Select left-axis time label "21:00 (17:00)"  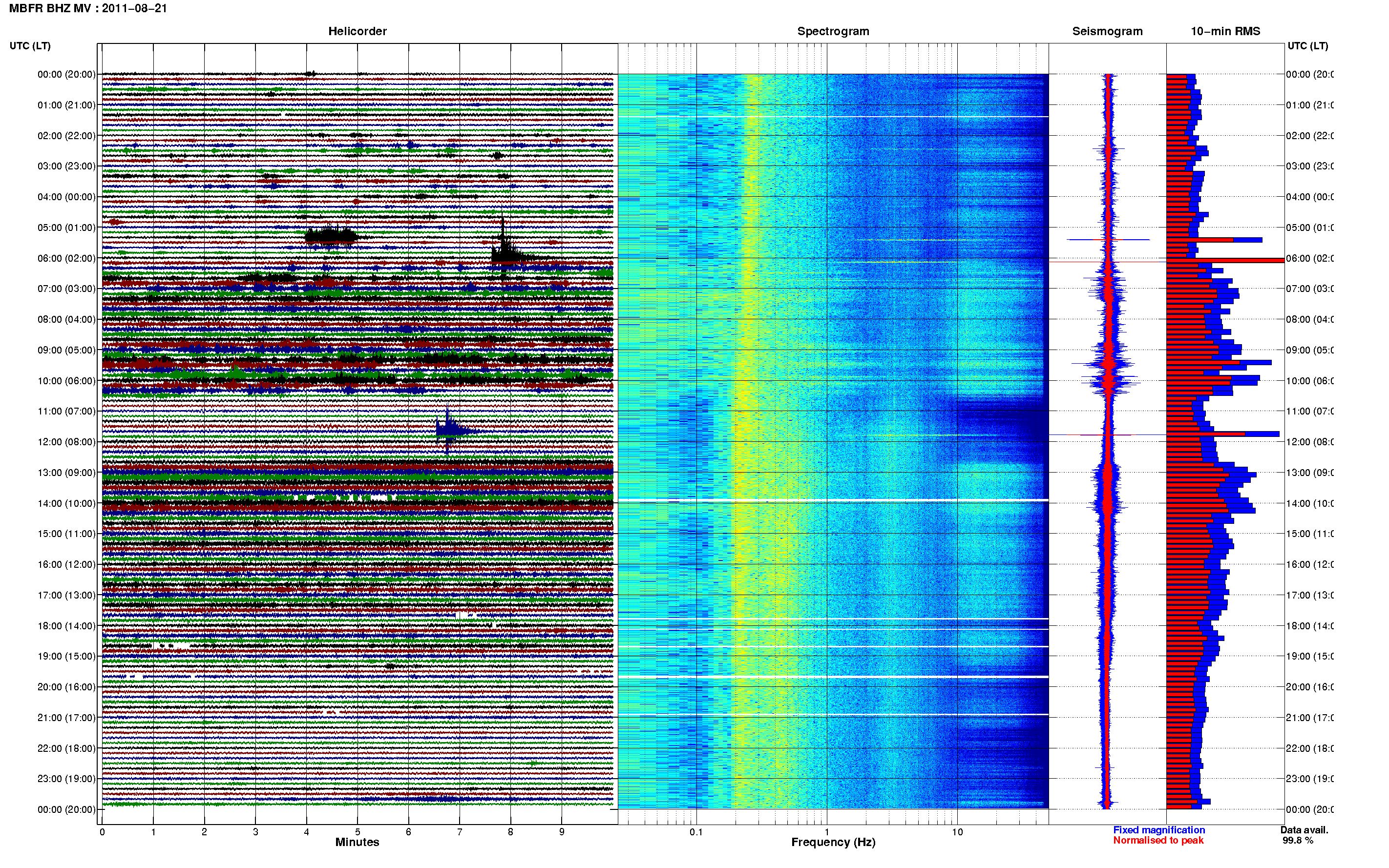click(x=66, y=718)
